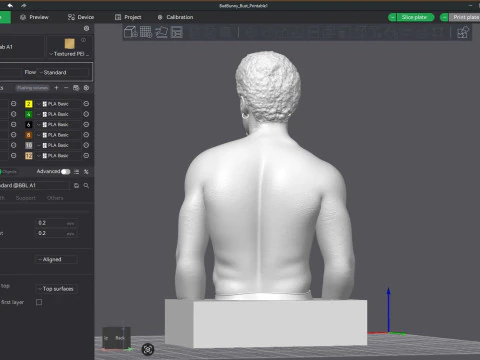Remove a filament with the minus icon

[x=66, y=88]
